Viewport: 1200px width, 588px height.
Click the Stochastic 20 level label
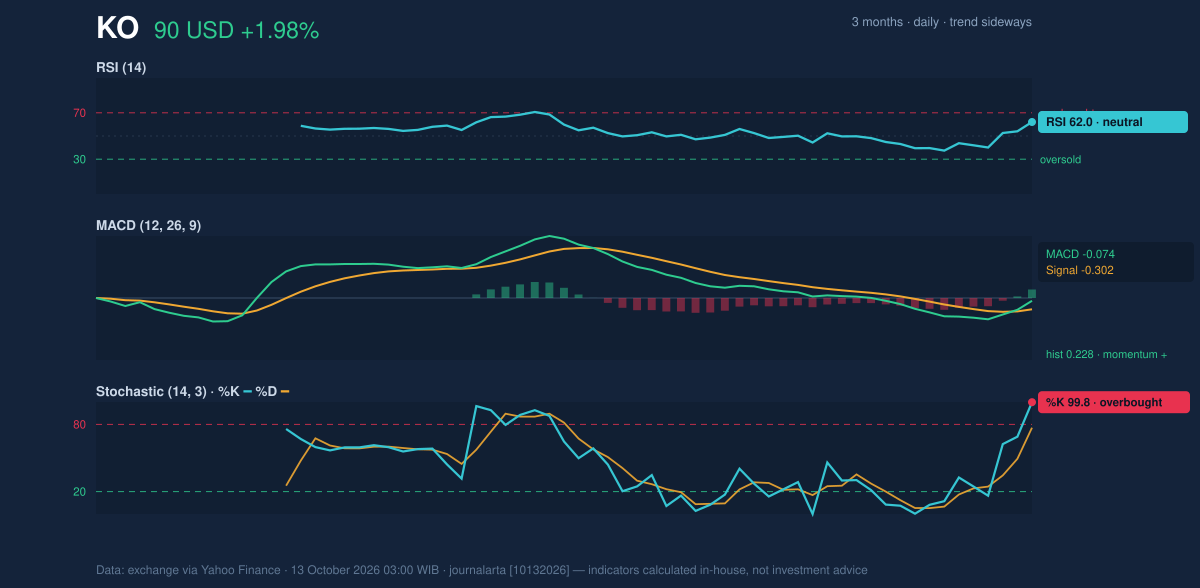[79, 491]
